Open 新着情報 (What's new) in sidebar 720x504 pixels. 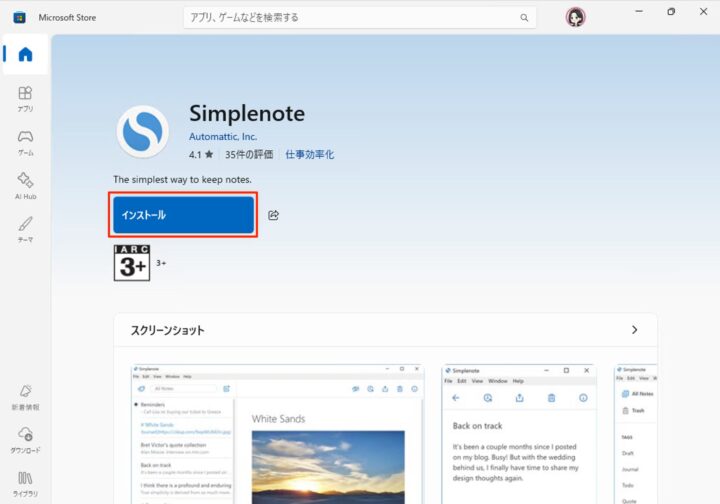25,397
